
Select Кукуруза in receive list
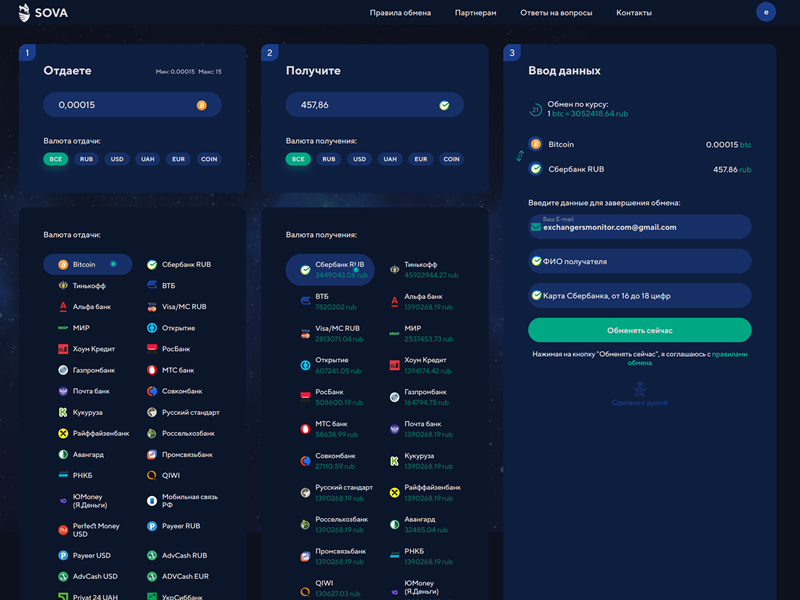click(421, 461)
